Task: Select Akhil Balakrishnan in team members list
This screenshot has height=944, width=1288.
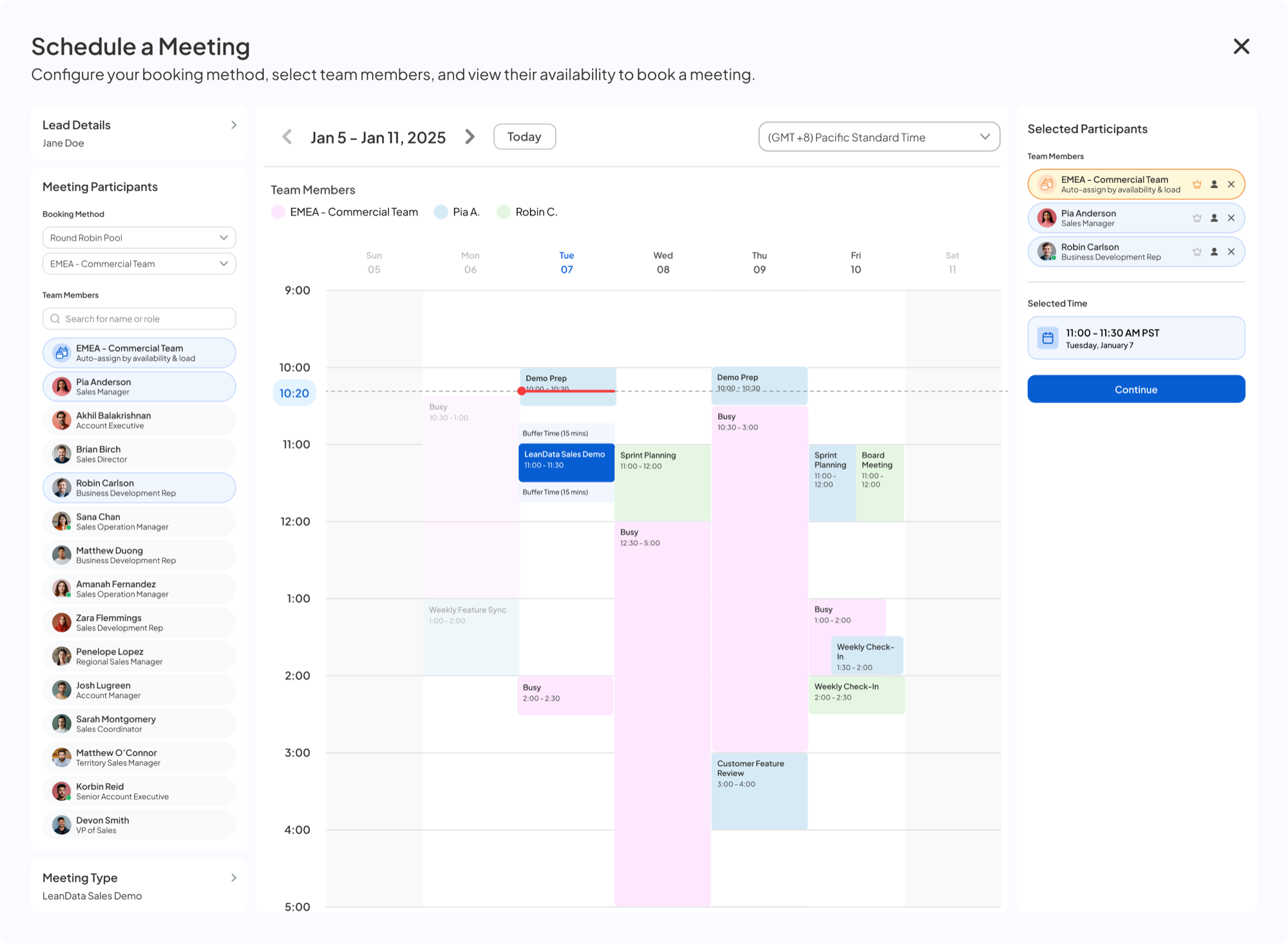Action: tap(139, 420)
